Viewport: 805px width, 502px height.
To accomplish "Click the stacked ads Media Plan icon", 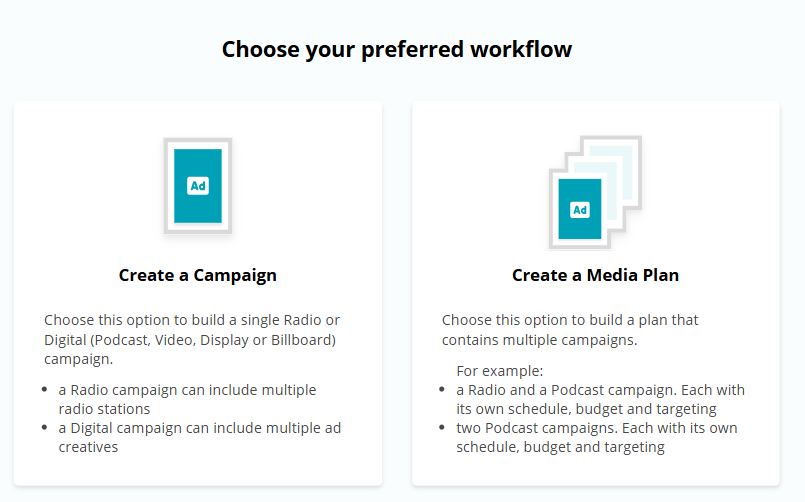I will coord(595,192).
